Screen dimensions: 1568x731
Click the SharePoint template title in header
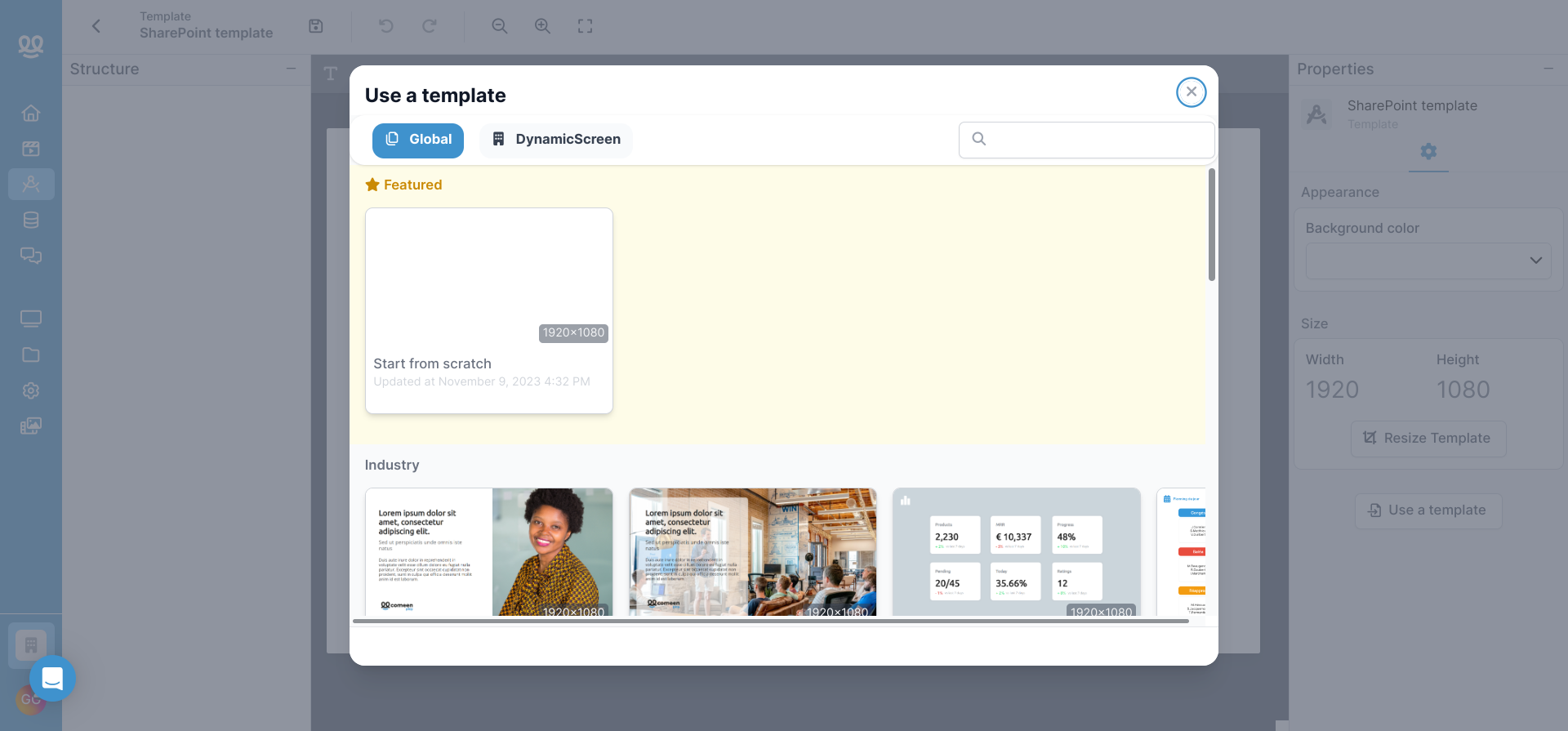[x=206, y=33]
